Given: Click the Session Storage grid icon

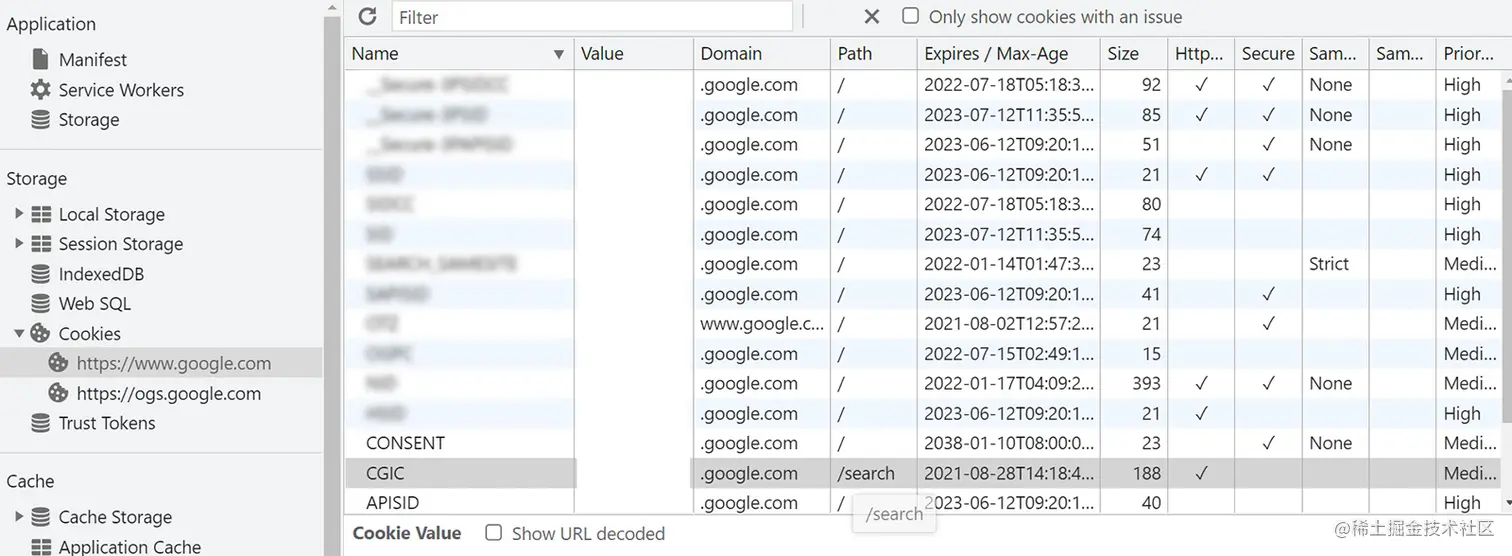Looking at the screenshot, I should 41,244.
